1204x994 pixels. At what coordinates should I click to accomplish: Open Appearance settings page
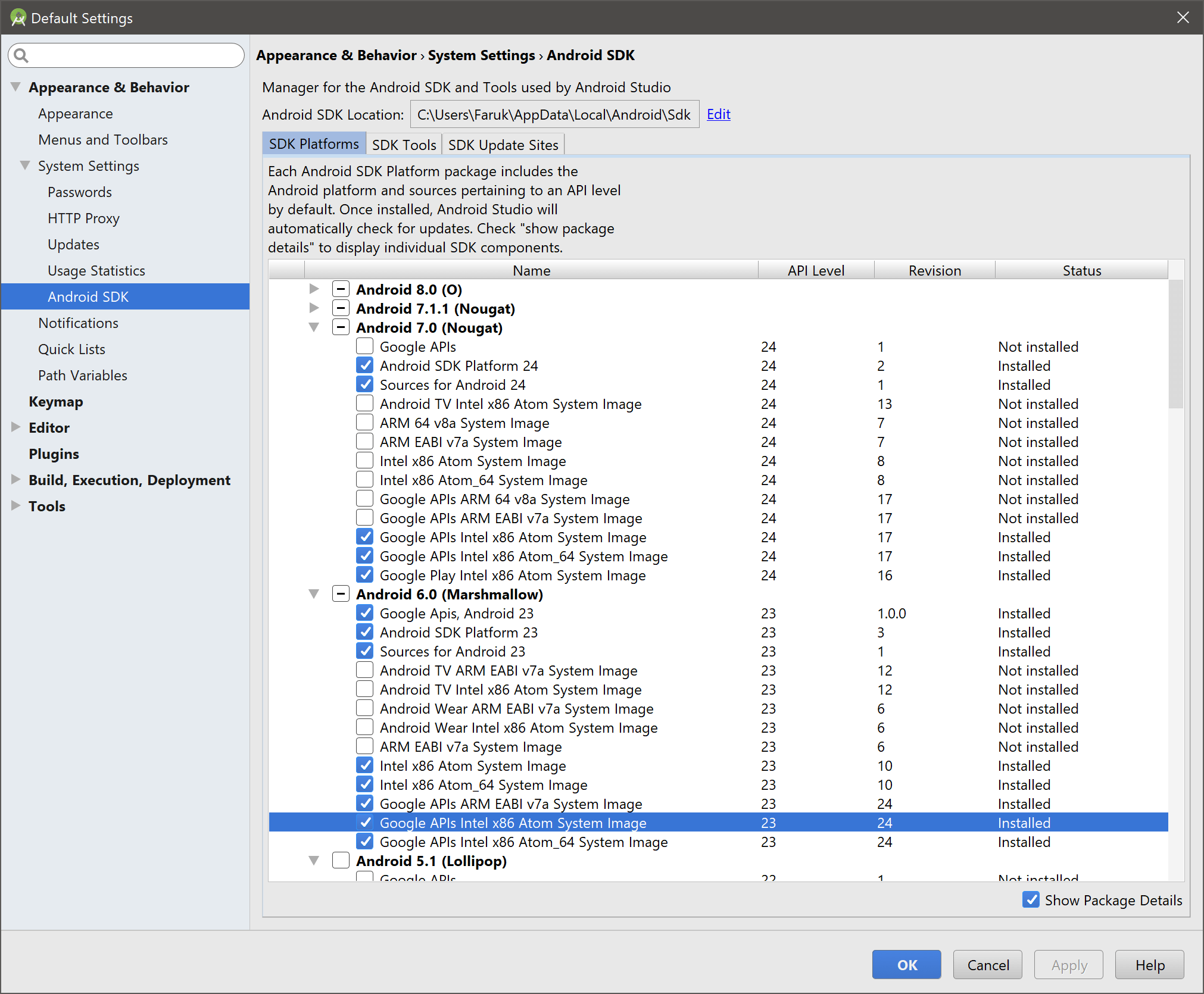click(76, 114)
